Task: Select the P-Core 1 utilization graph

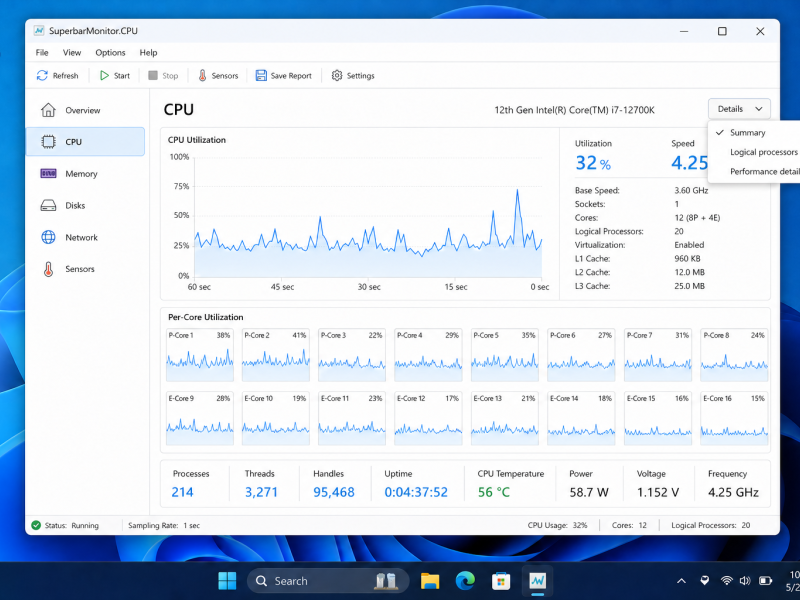Action: coord(199,355)
